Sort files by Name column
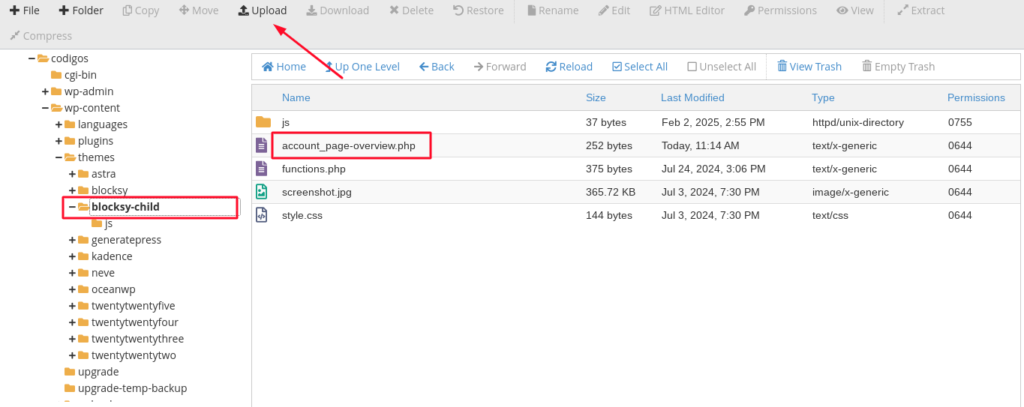Viewport: 1024px width, 407px height. pyautogui.click(x=296, y=98)
